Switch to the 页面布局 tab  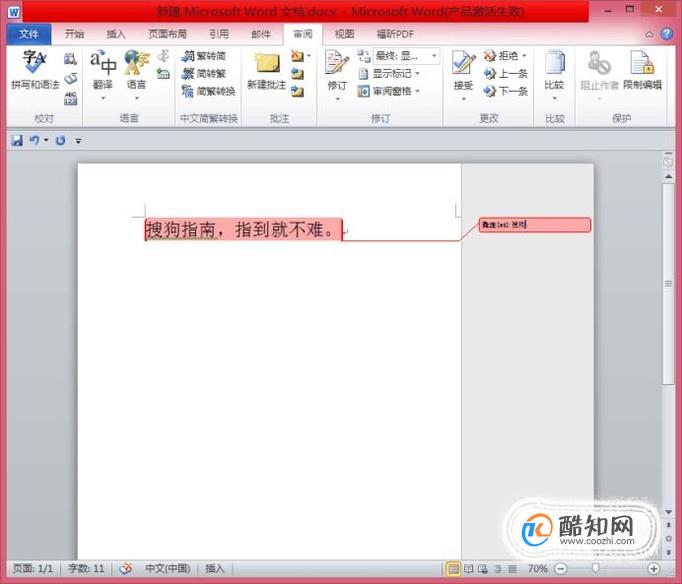click(167, 34)
